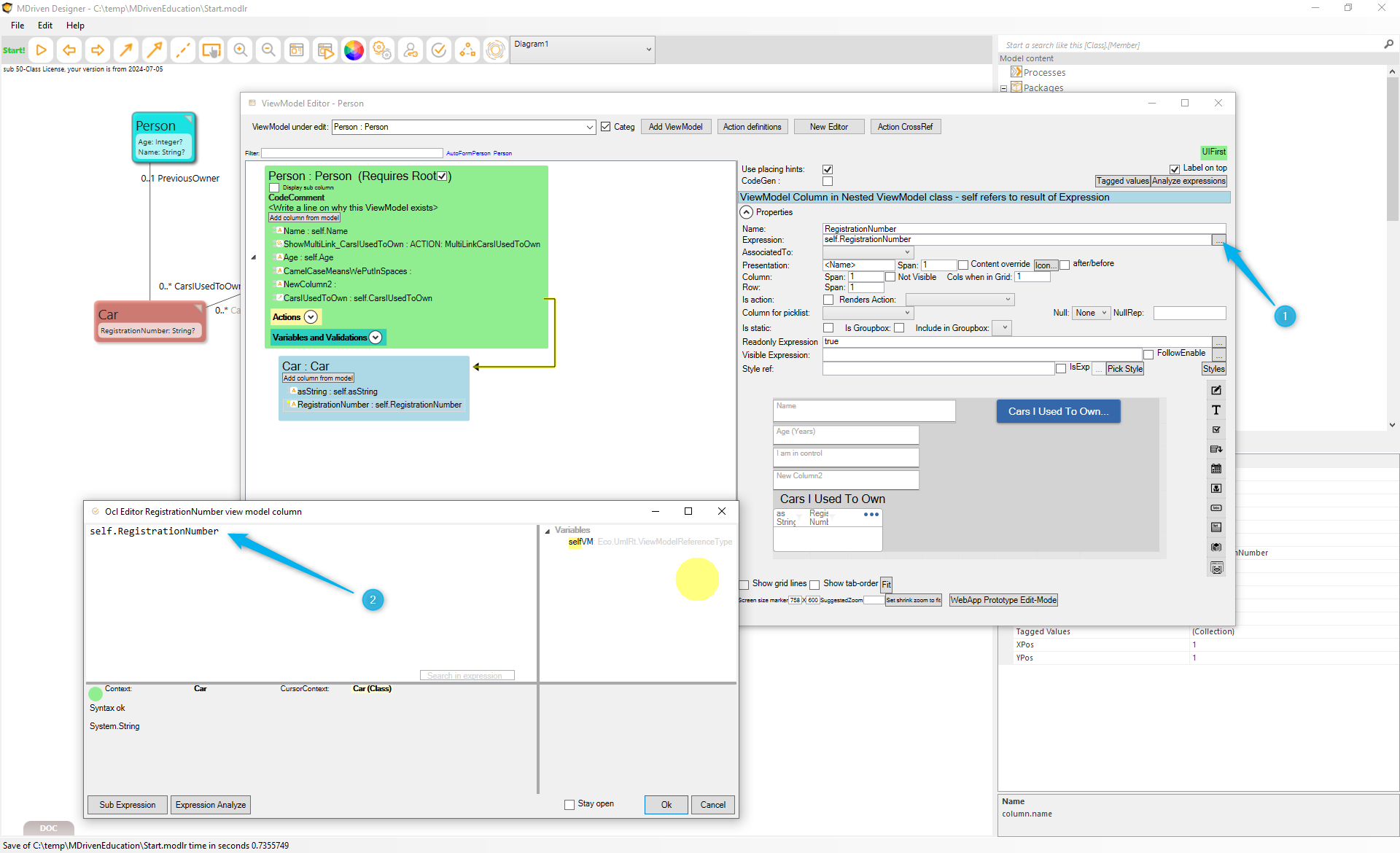Click the 'Action definitions' button
The width and height of the screenshot is (1400, 853).
tap(752, 127)
